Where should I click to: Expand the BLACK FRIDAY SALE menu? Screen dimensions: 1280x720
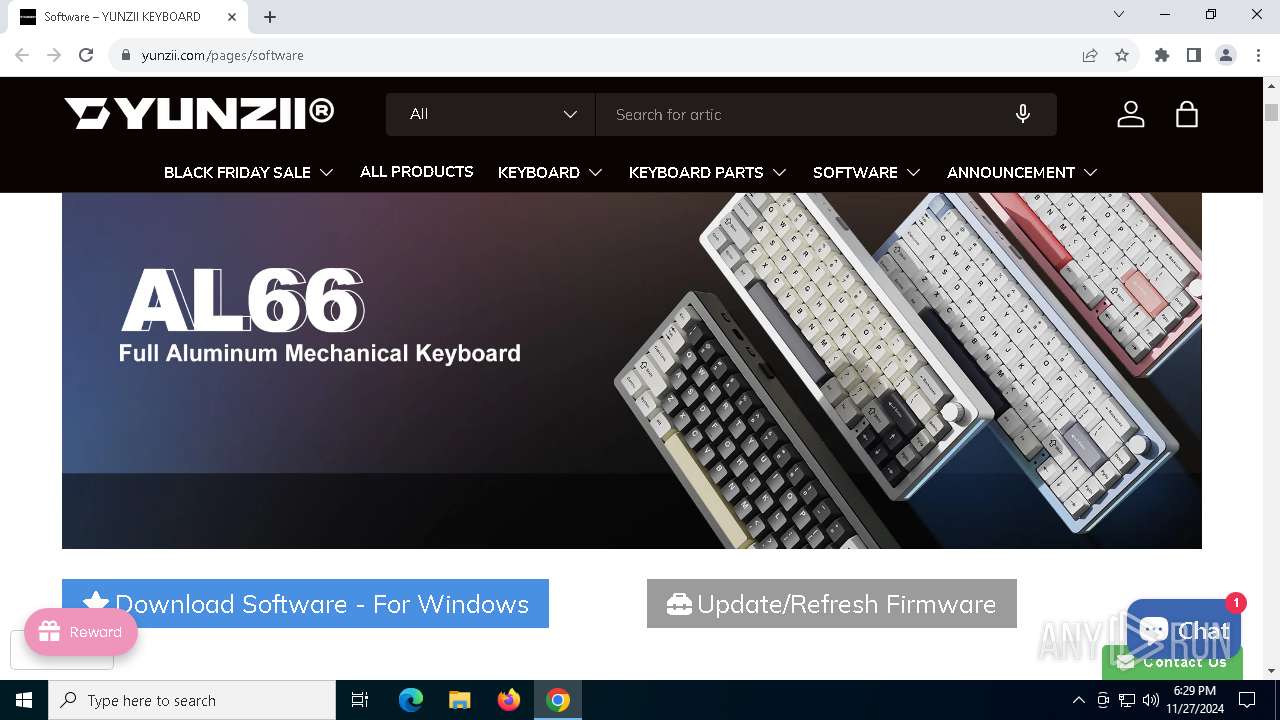(249, 172)
